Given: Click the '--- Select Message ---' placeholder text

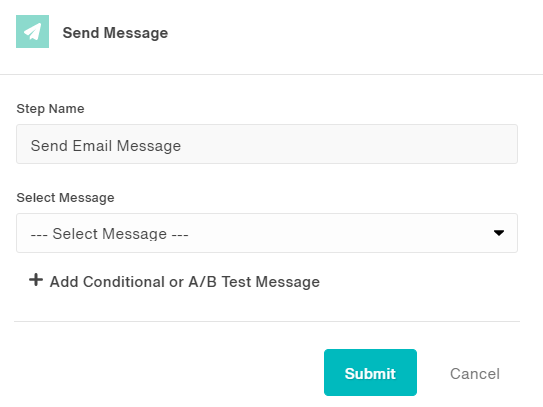Looking at the screenshot, I should 109,234.
